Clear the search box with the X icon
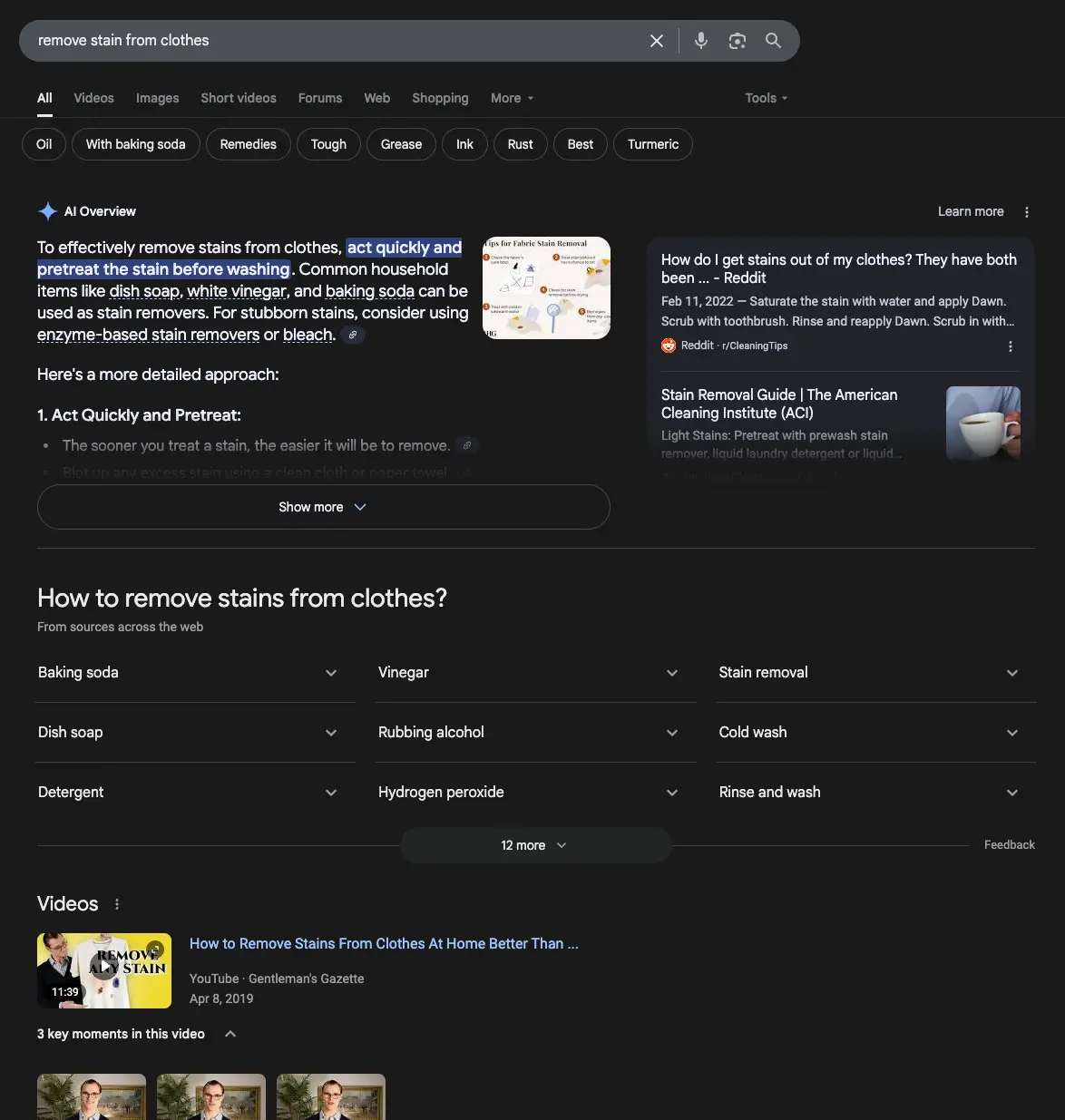 657,41
